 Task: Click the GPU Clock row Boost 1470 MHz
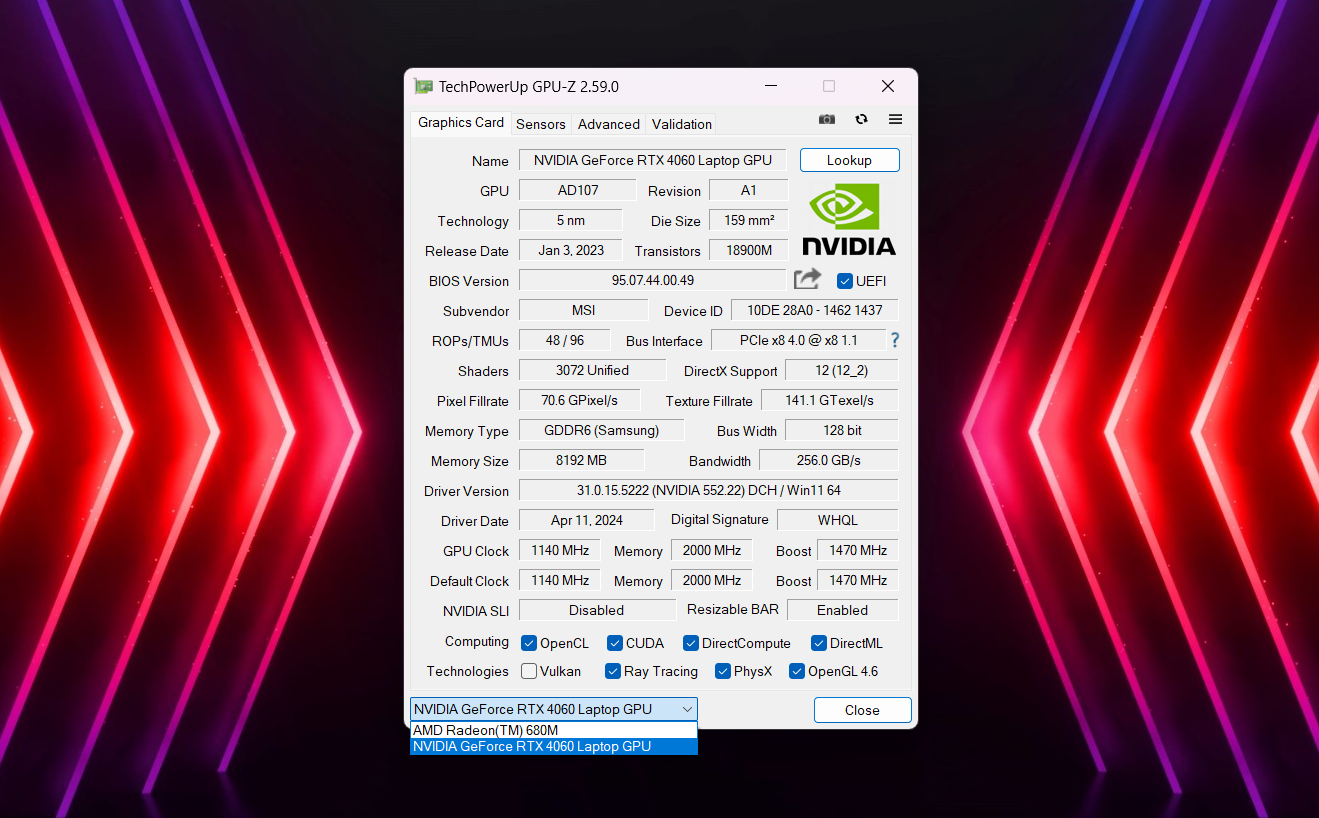[x=858, y=550]
